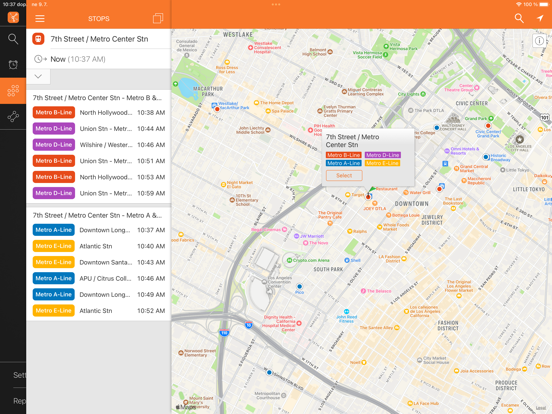Tap the Whole Foods Market map pin

380,227
